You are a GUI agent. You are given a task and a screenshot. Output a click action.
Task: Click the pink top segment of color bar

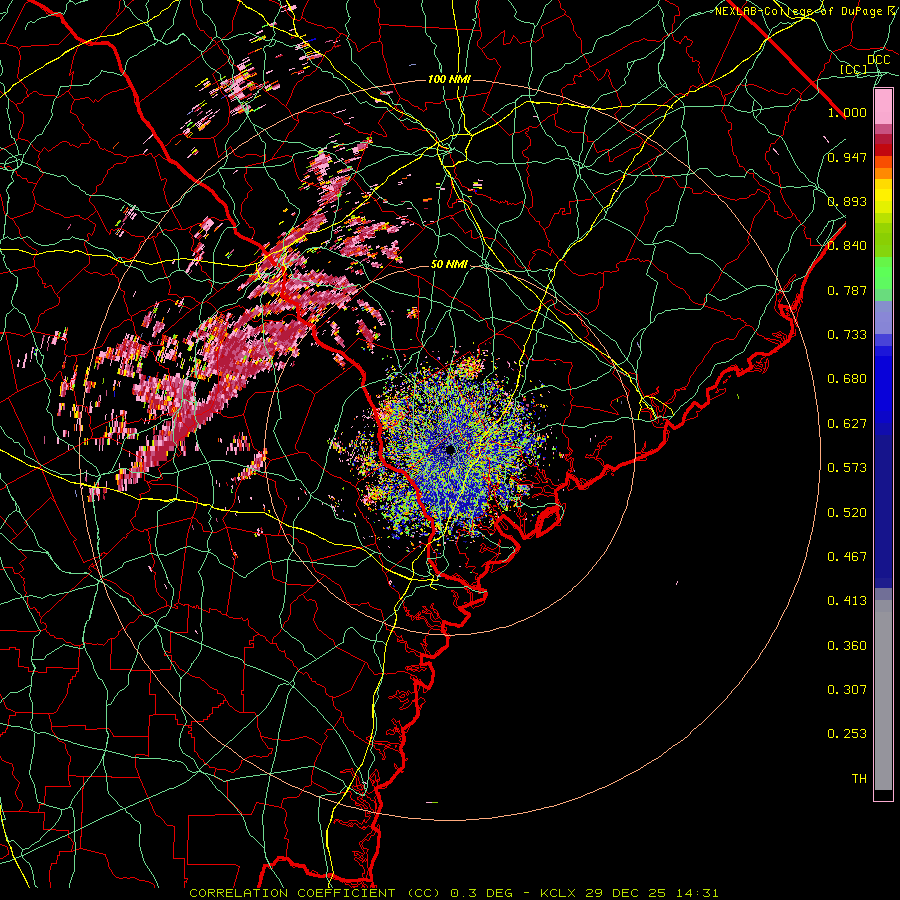883,107
